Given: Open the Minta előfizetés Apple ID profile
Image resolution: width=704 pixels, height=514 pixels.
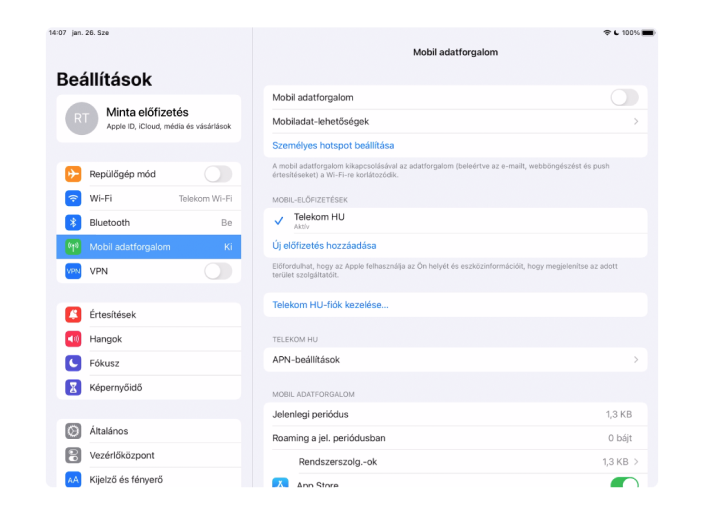Looking at the screenshot, I should coord(148,118).
